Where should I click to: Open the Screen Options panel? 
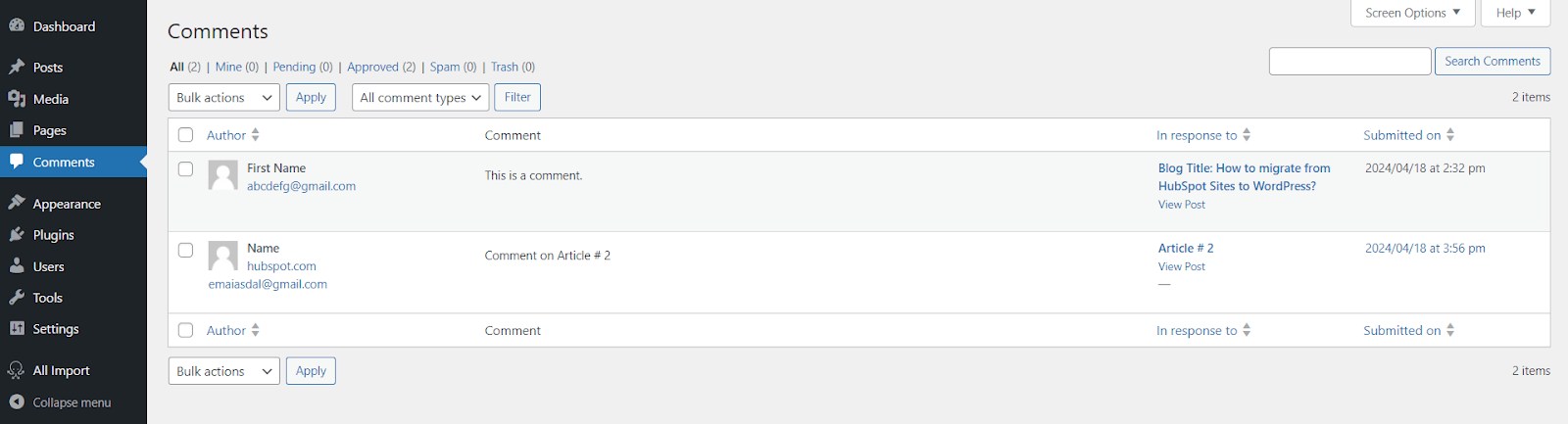1412,13
